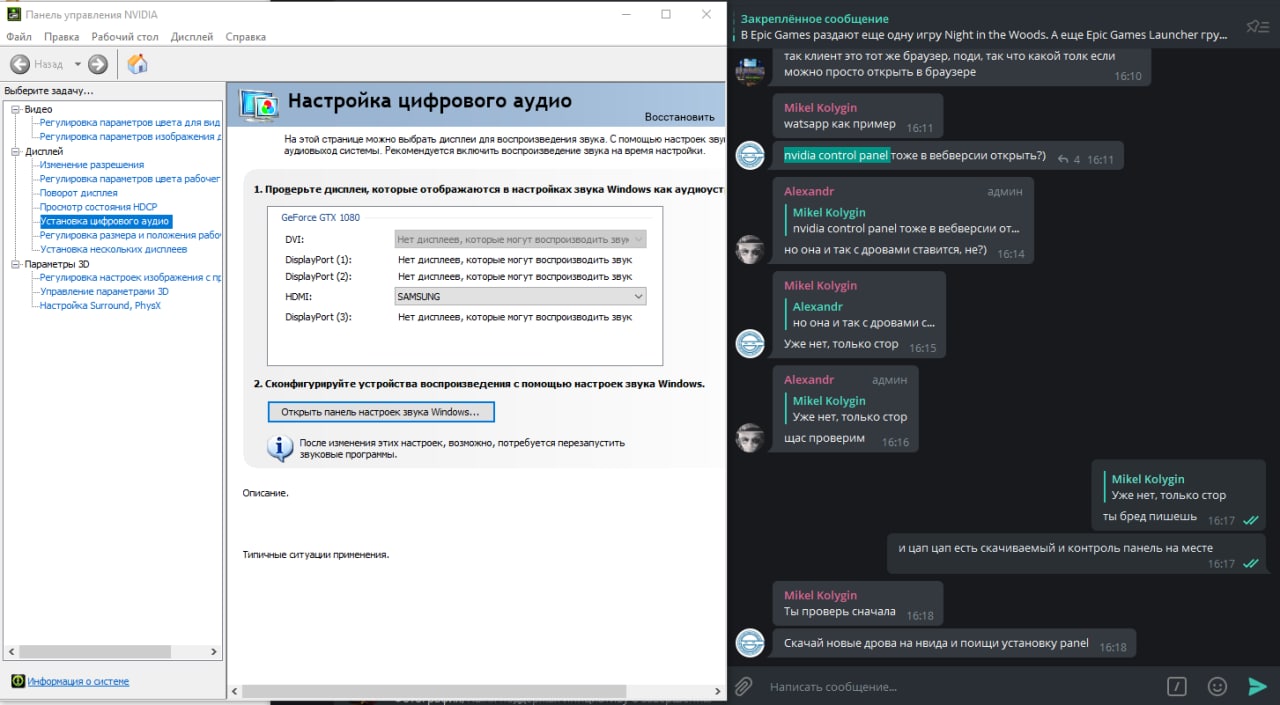
Task: Click the send message arrow icon
Action: coord(1257,686)
